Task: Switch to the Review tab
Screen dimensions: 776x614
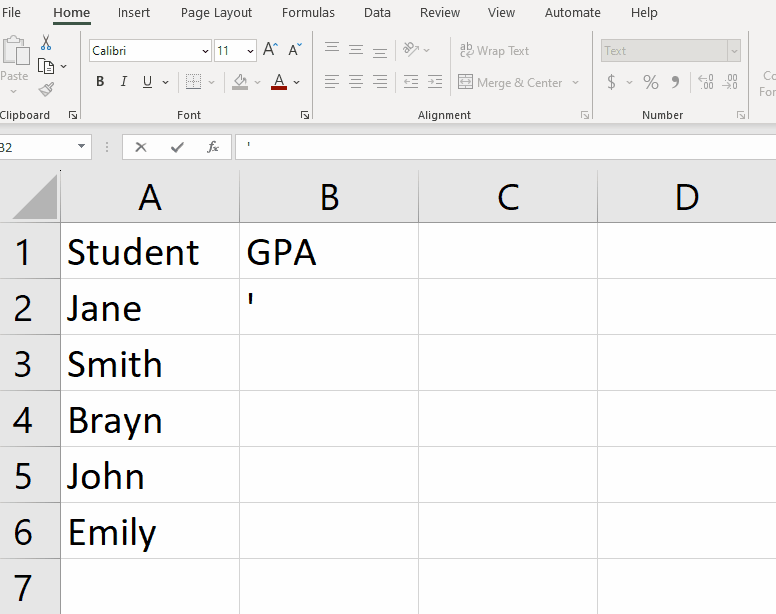Action: 439,12
